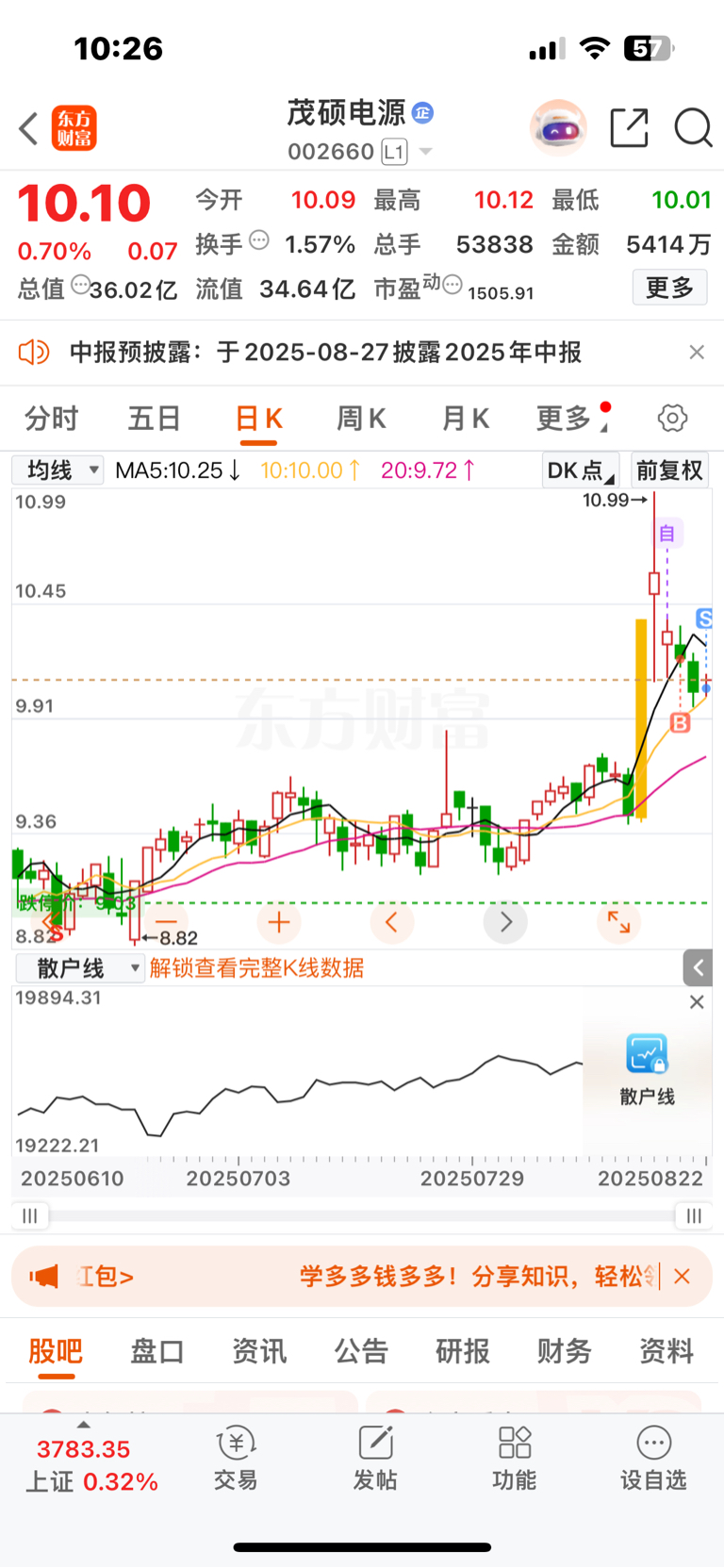Switch to the 公告 tab
The height and width of the screenshot is (1568, 724).
click(x=361, y=1352)
